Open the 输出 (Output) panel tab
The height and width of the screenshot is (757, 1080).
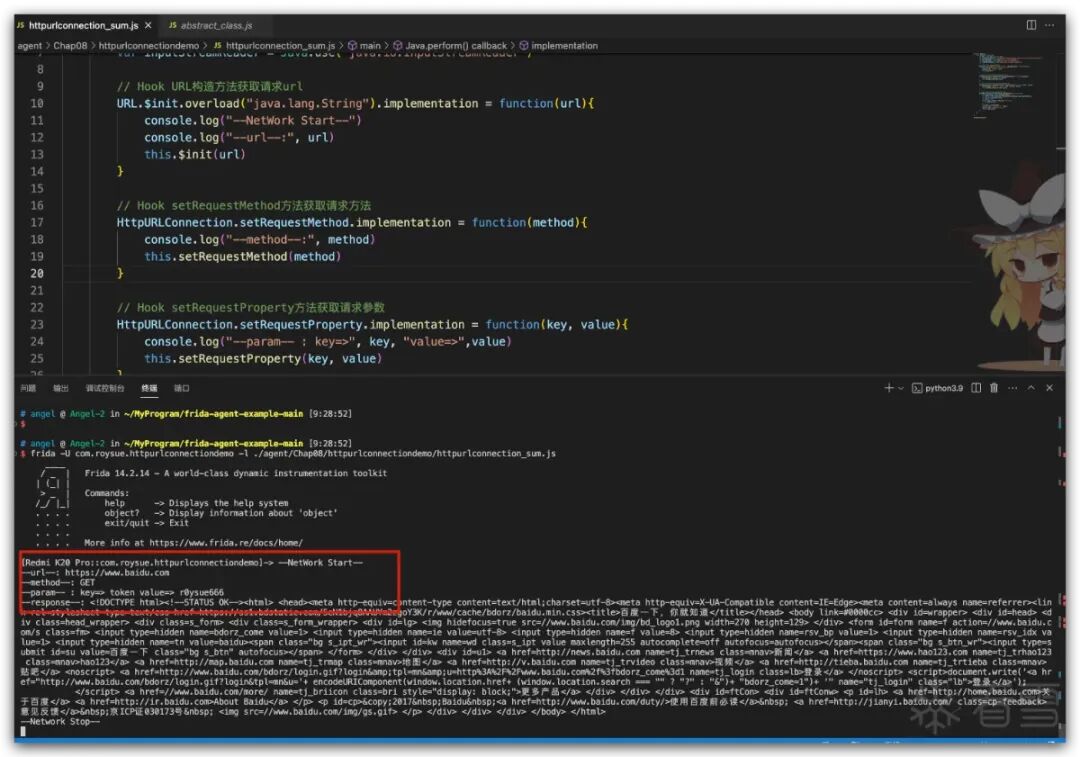point(61,388)
